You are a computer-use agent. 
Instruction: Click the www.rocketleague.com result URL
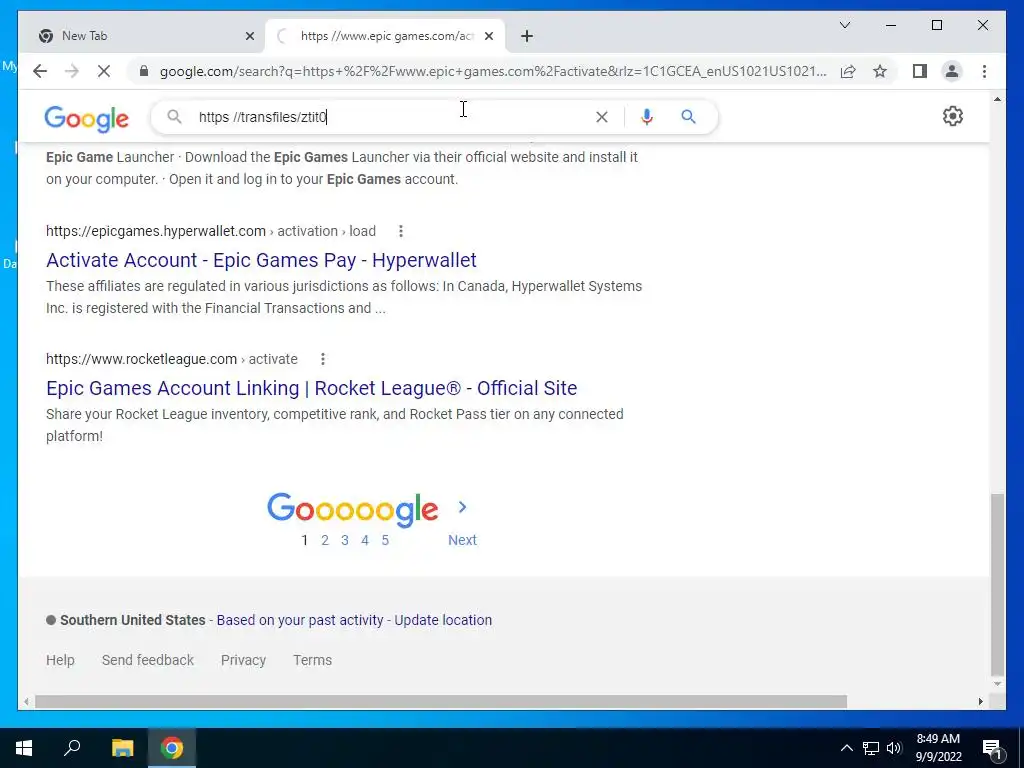pyautogui.click(x=141, y=359)
